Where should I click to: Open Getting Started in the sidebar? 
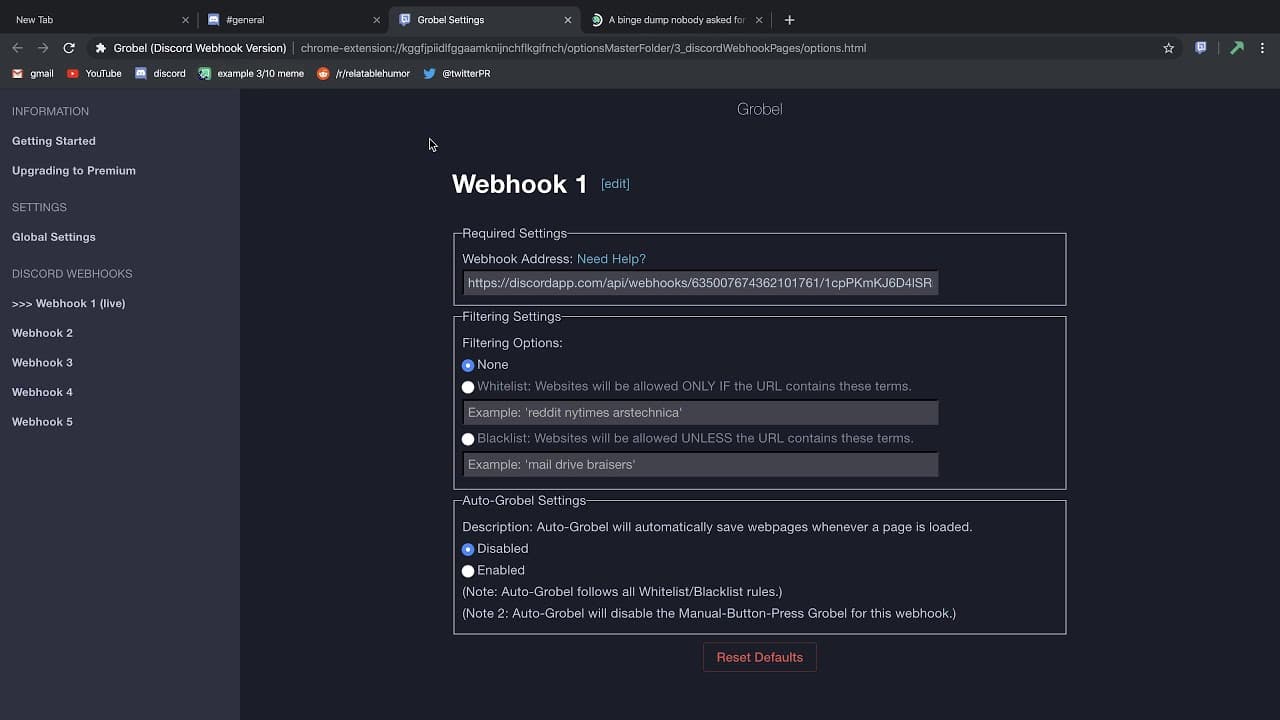[54, 141]
